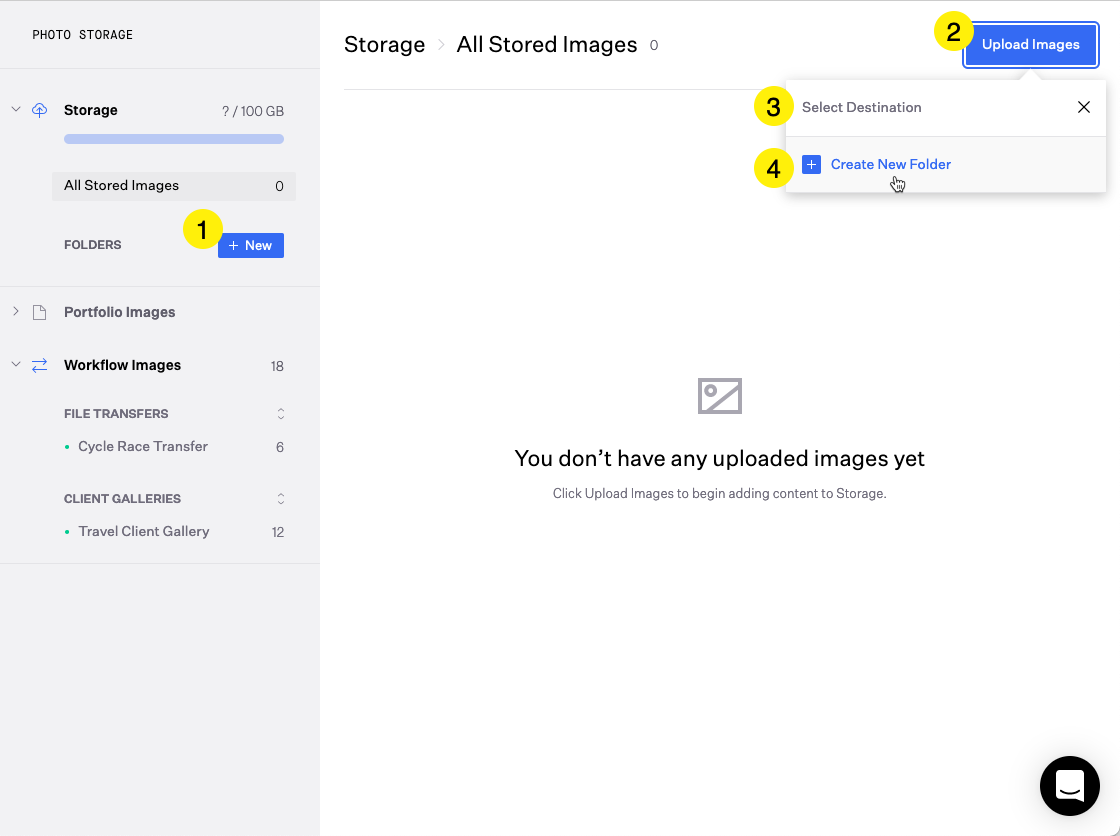The image size is (1120, 836).
Task: Click Storage in the breadcrumb
Action: [384, 45]
